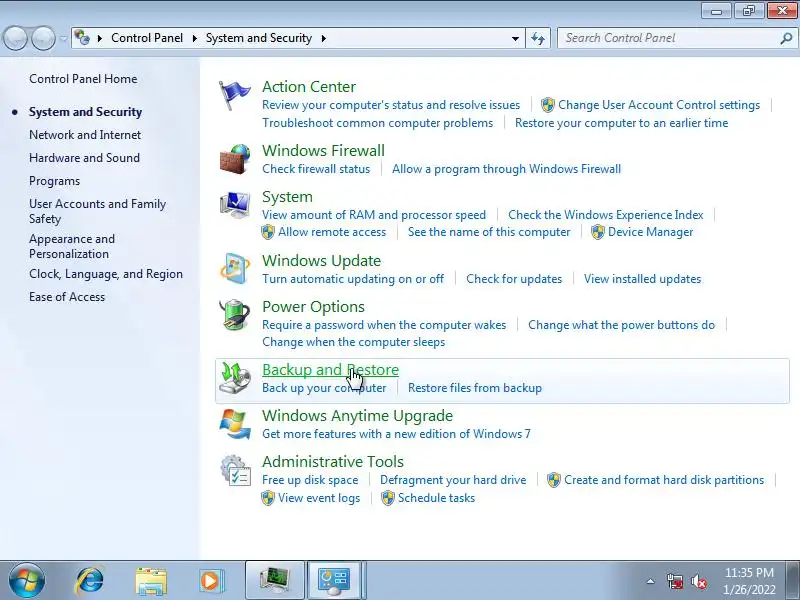The height and width of the screenshot is (600, 800).
Task: Click the refresh button next to address bar
Action: click(x=538, y=38)
